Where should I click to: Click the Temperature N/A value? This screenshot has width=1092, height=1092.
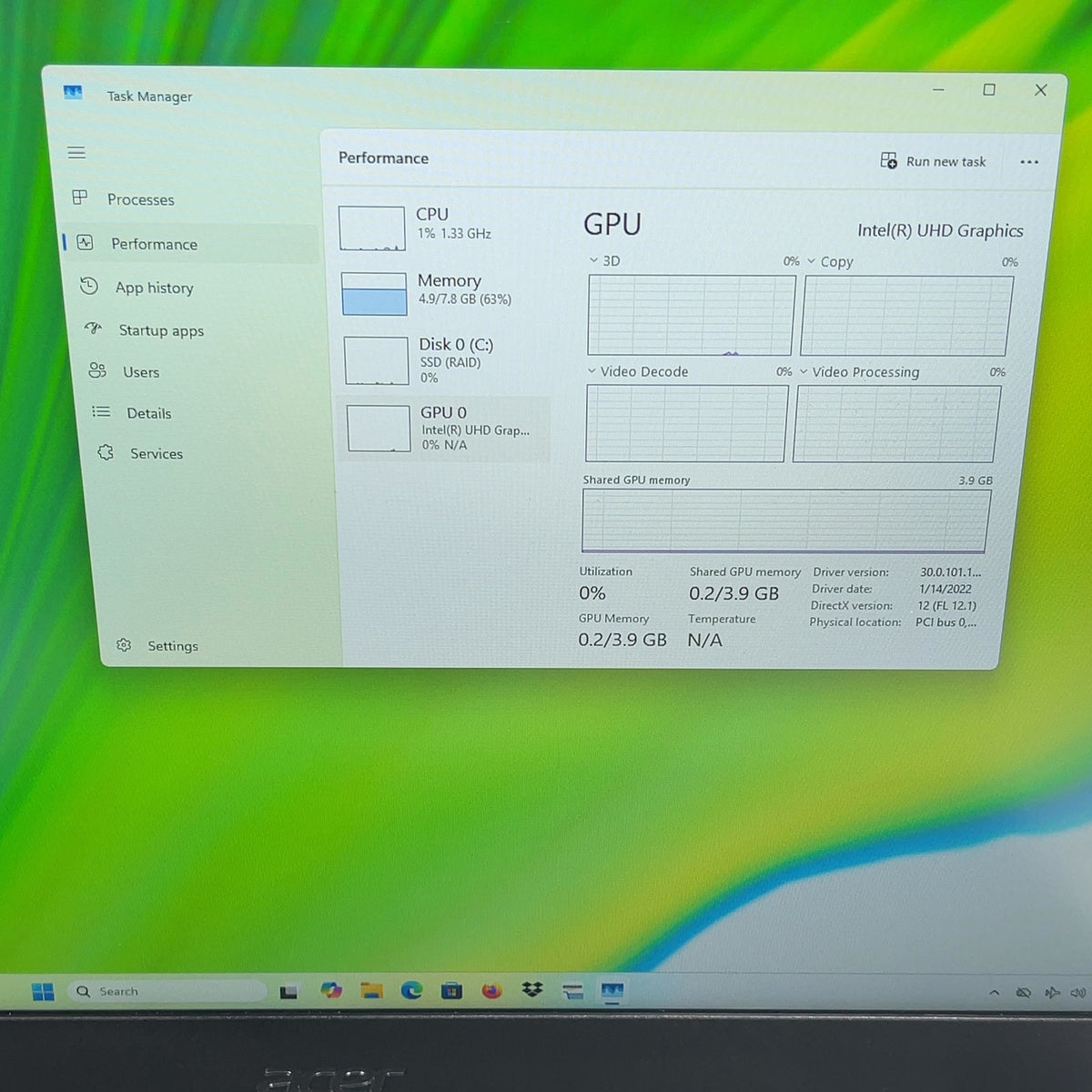click(705, 640)
